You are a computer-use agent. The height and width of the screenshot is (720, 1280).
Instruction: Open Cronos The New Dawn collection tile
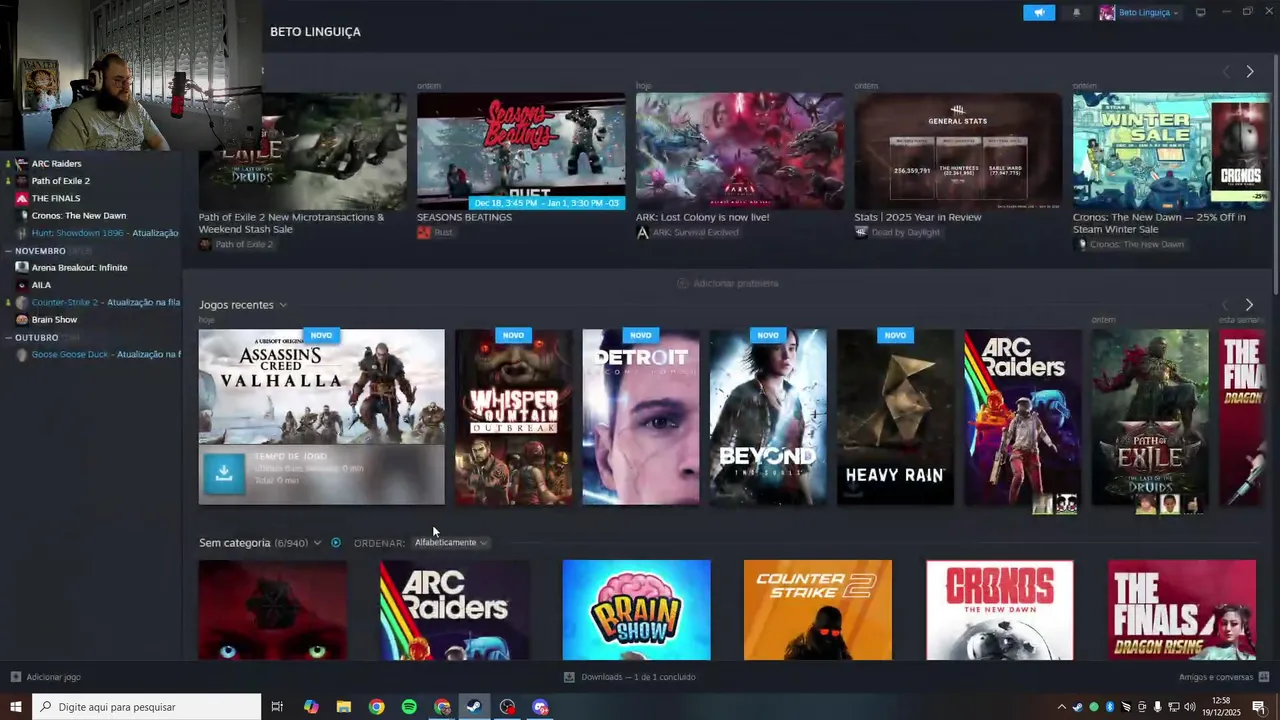tap(1000, 610)
